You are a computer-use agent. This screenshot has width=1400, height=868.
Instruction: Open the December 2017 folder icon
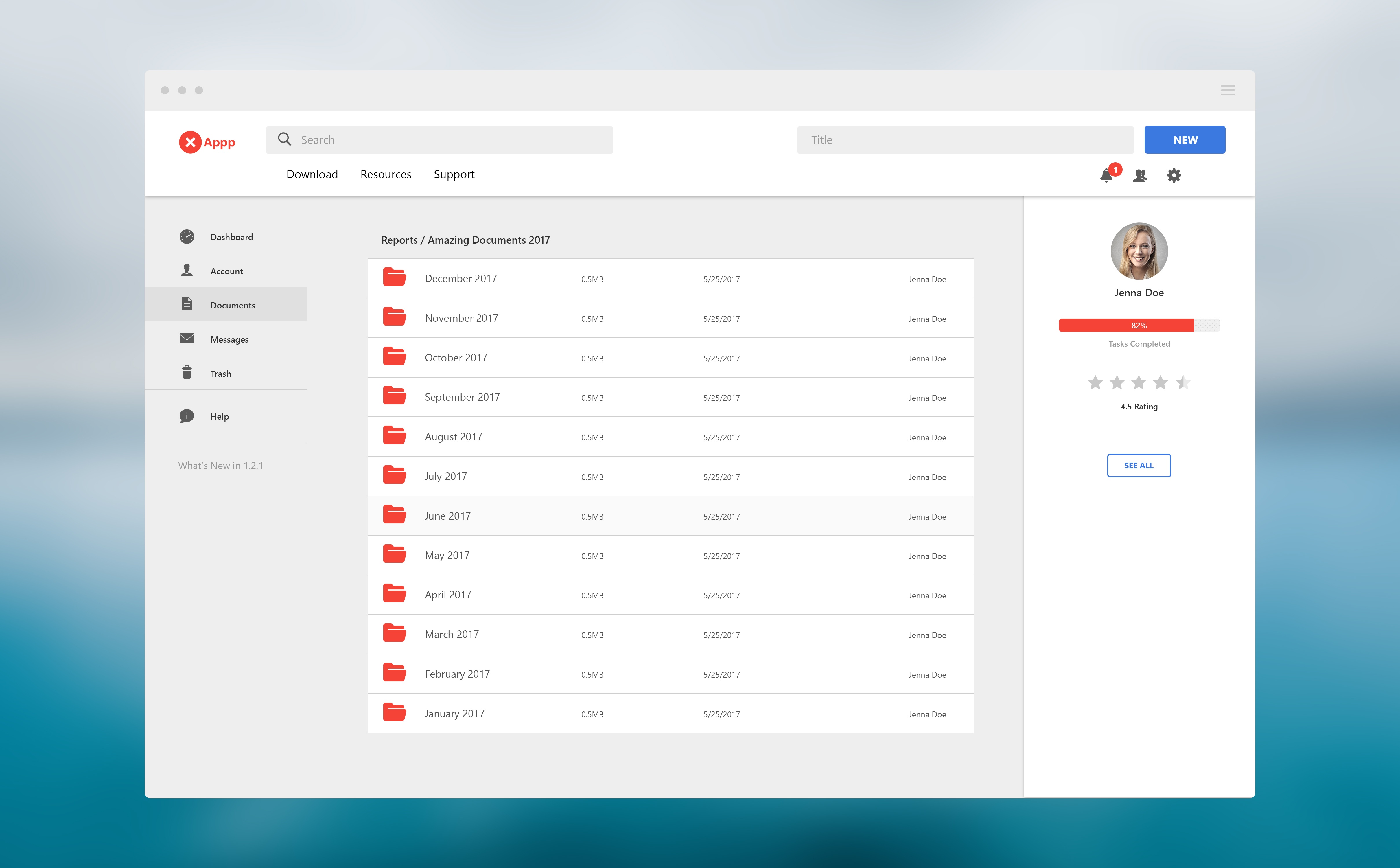395,277
